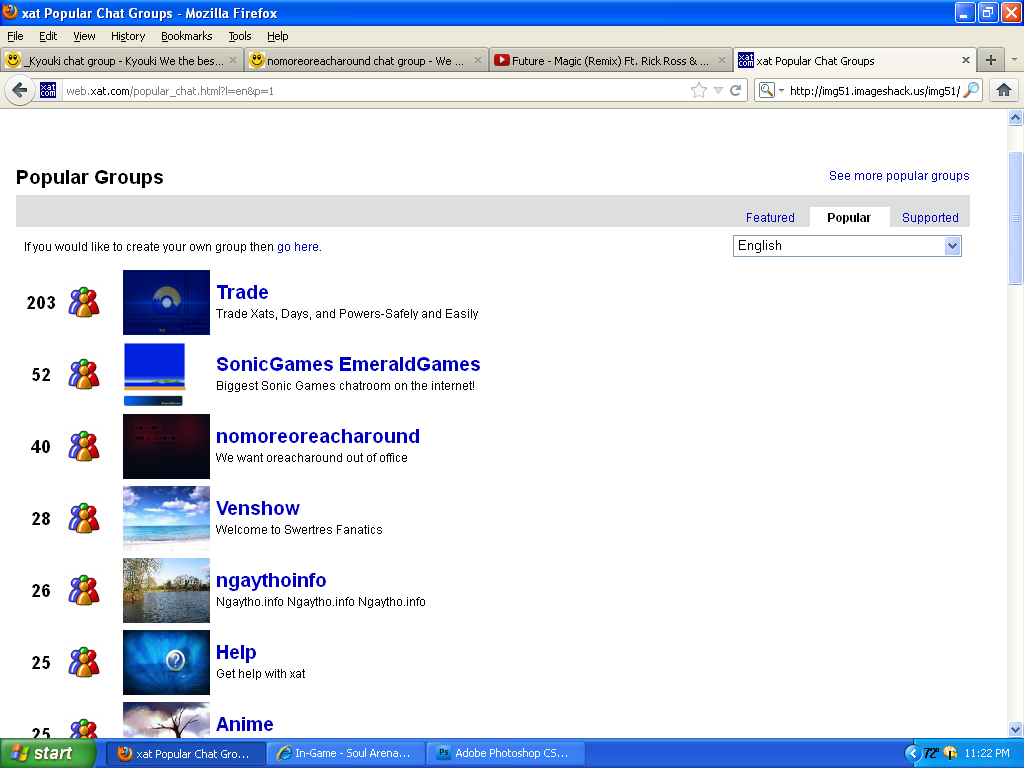This screenshot has width=1024, height=768.
Task: Open the search engine selector dropdown
Action: point(768,90)
